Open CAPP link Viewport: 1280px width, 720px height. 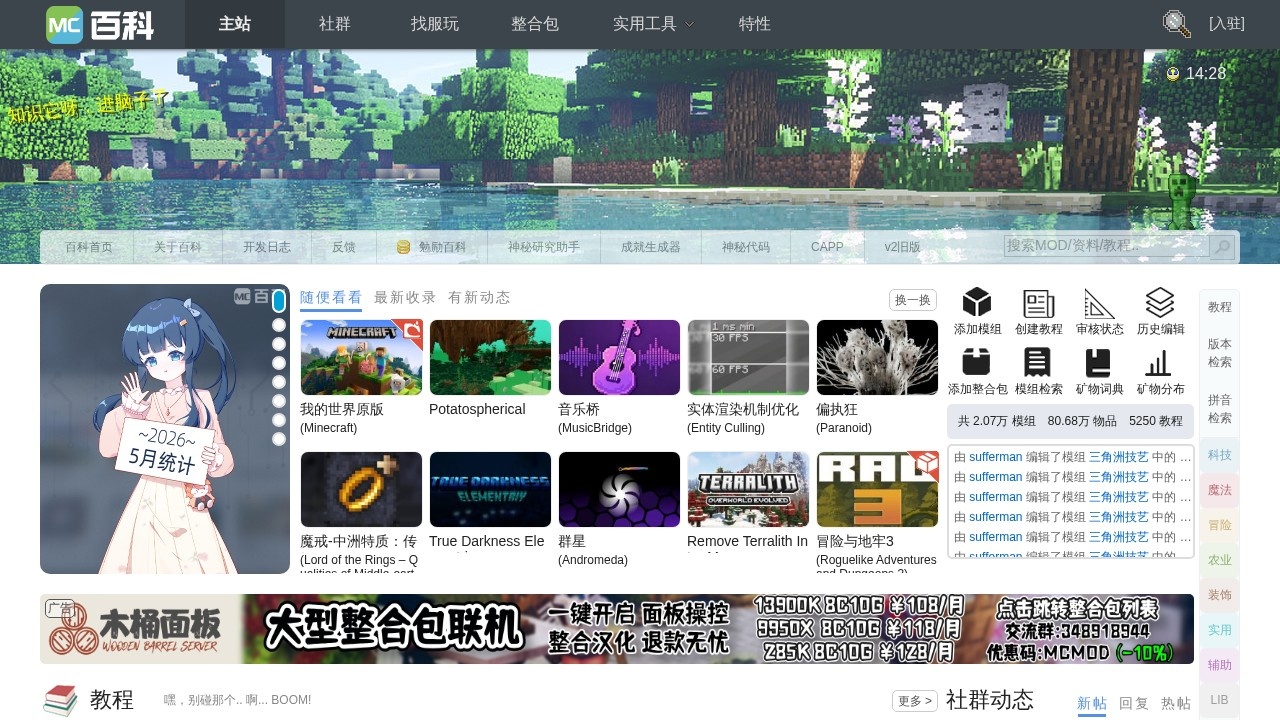(x=827, y=247)
